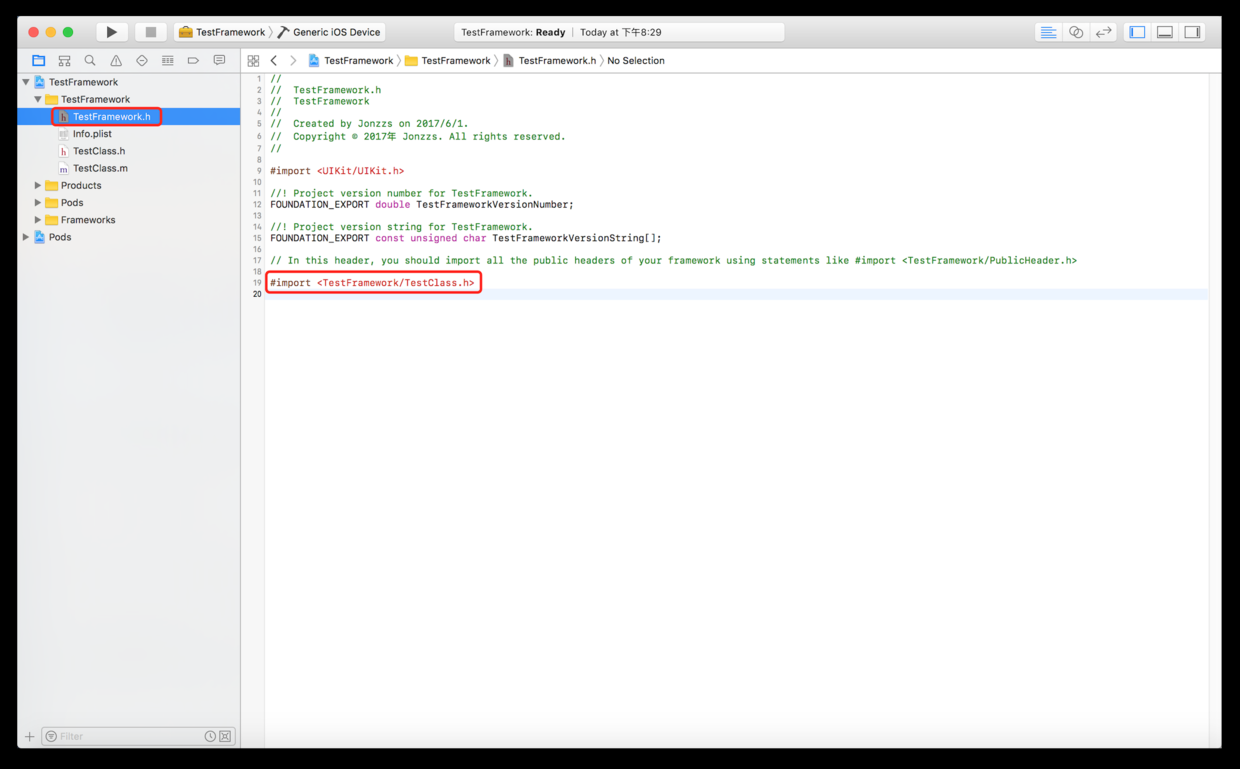Expand the Products folder
Image resolution: width=1240 pixels, height=769 pixels.
38,186
